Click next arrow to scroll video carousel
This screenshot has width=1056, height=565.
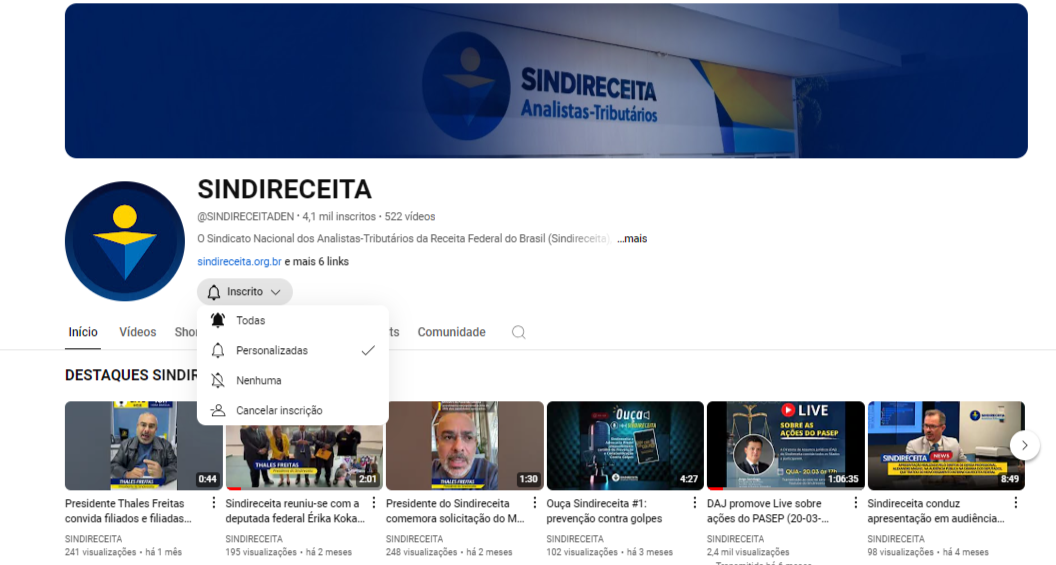coord(1024,445)
